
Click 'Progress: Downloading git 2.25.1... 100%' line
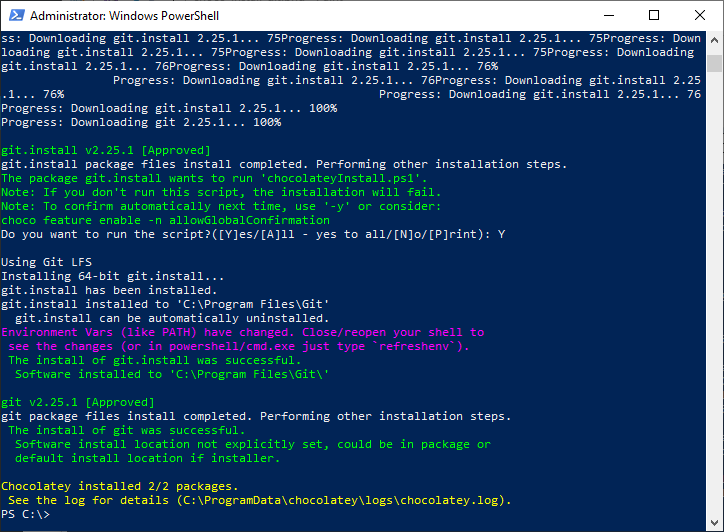[x=141, y=122]
